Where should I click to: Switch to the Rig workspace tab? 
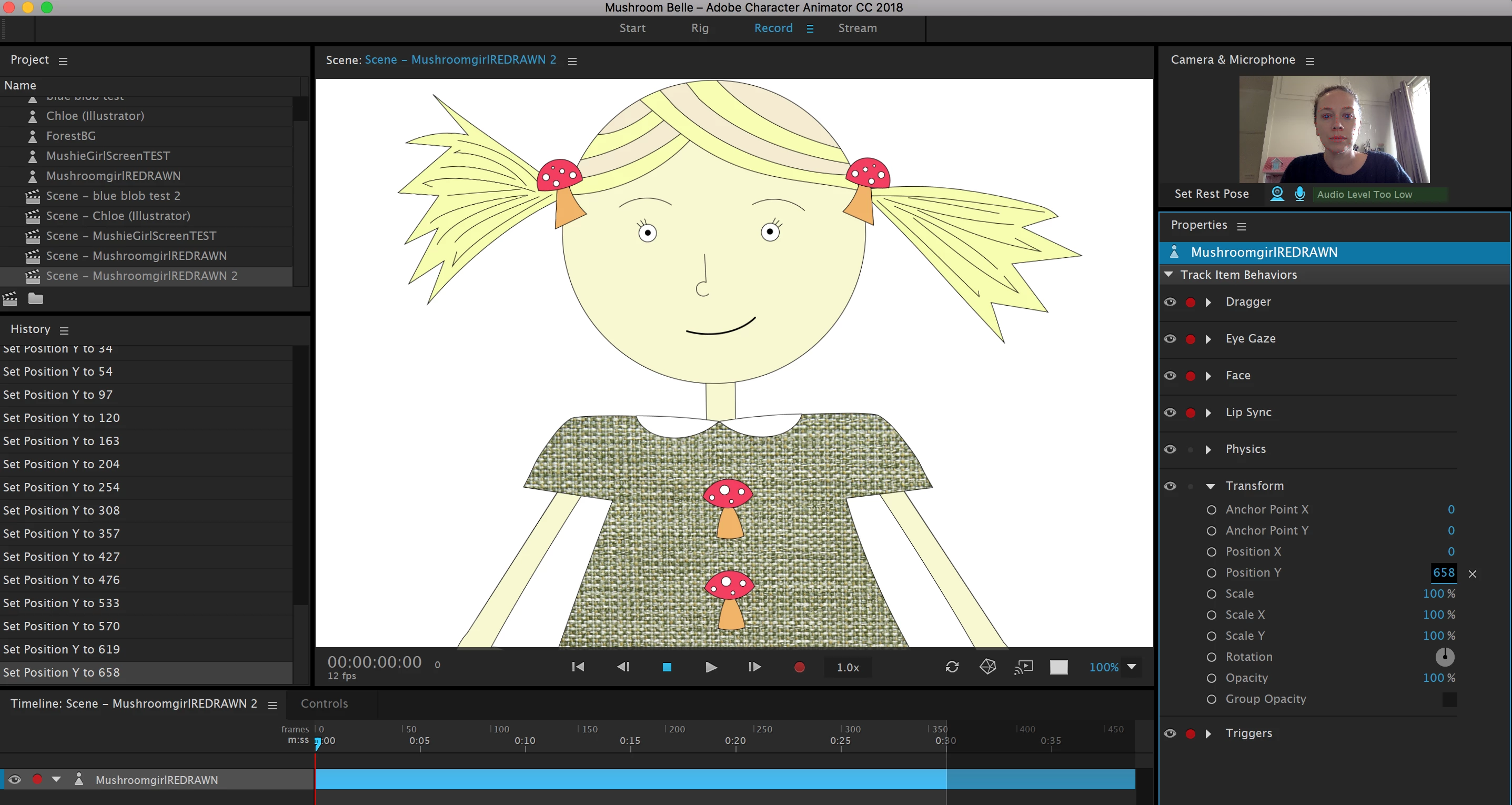[700, 28]
